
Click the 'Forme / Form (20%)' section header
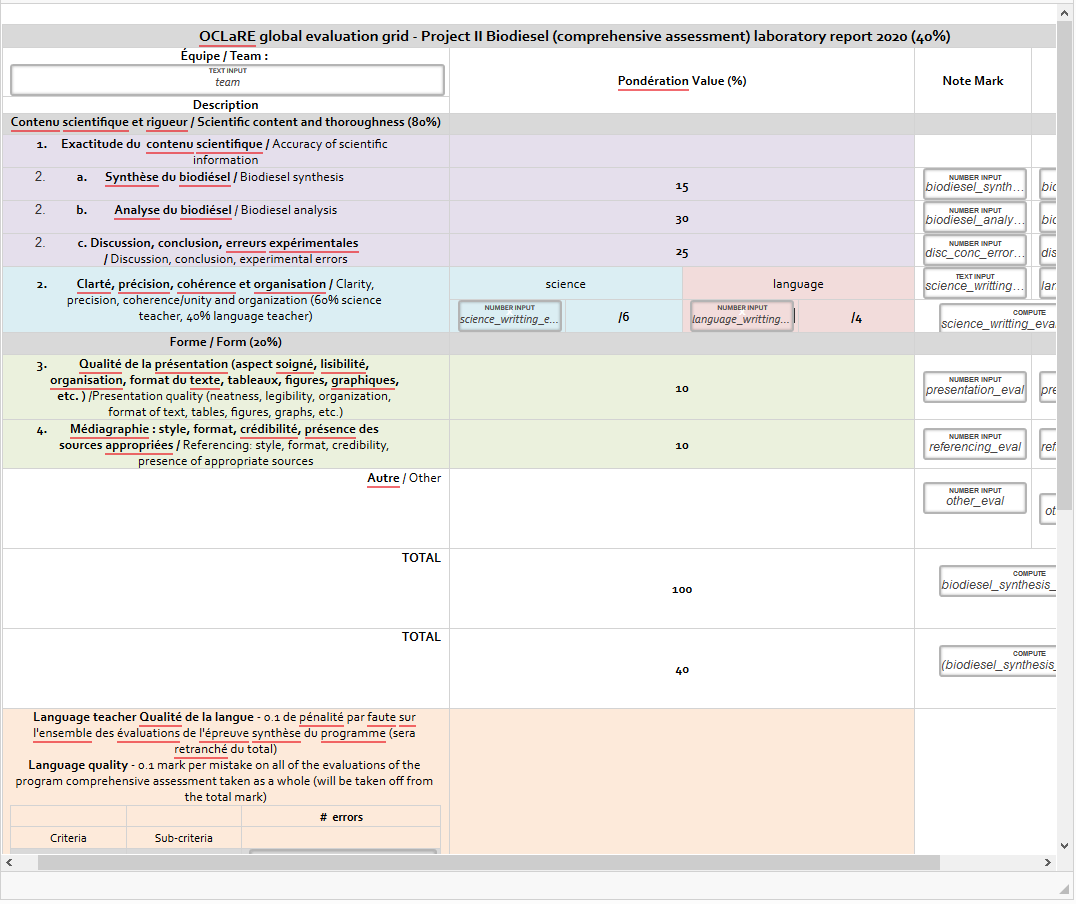[x=226, y=342]
